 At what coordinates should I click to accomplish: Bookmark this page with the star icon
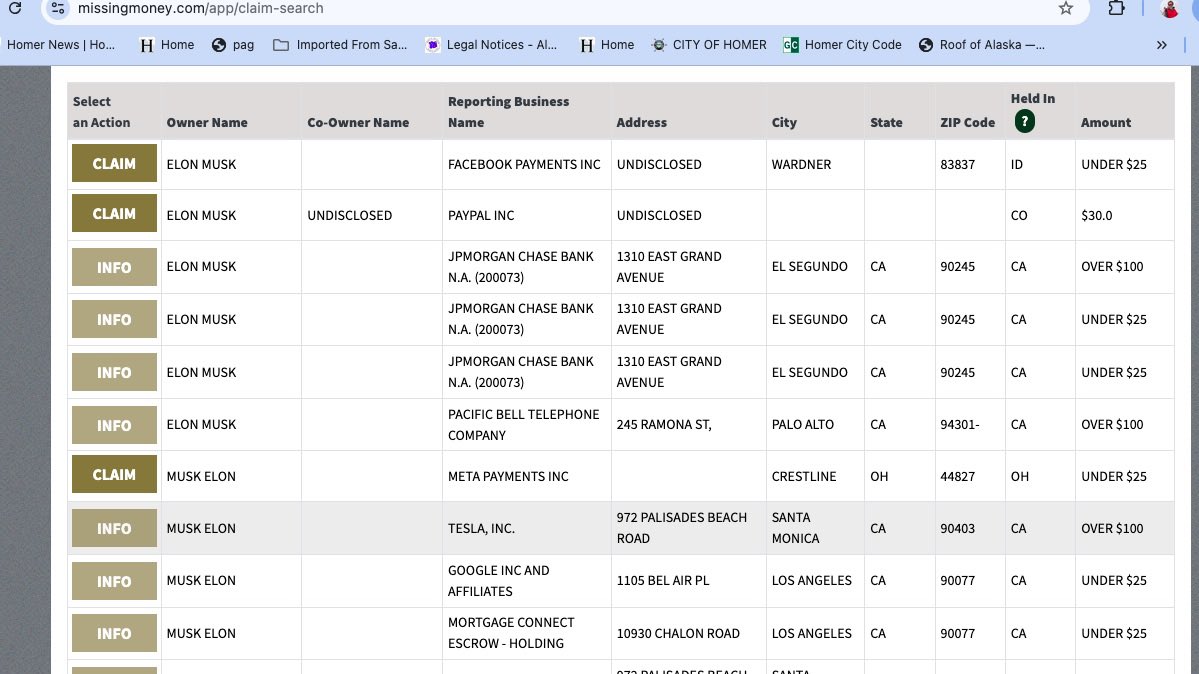coord(1066,8)
